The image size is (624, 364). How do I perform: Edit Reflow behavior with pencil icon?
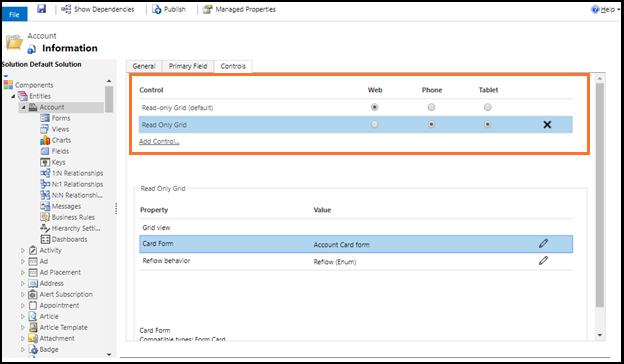[x=543, y=261]
